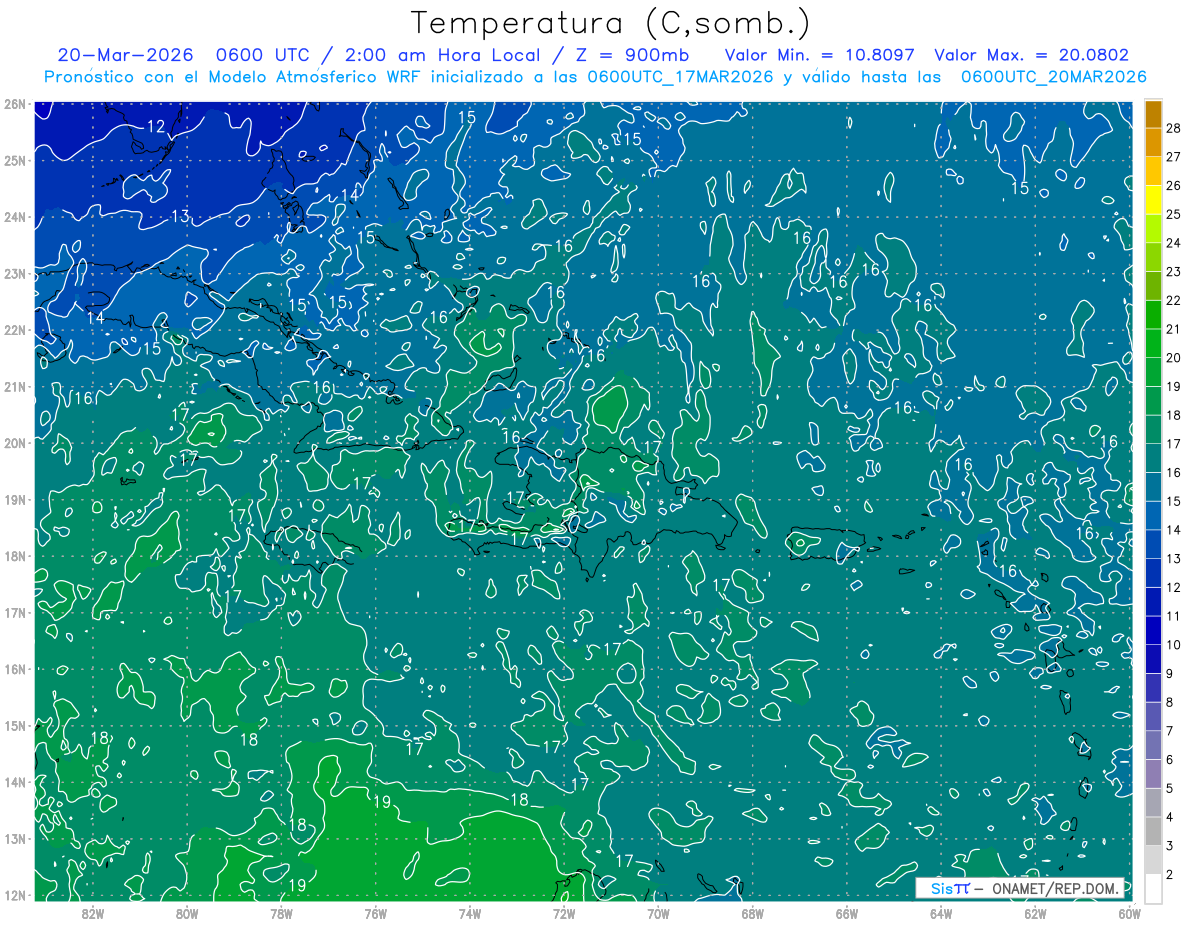Click the "15N" latitude axis label

coord(14,725)
